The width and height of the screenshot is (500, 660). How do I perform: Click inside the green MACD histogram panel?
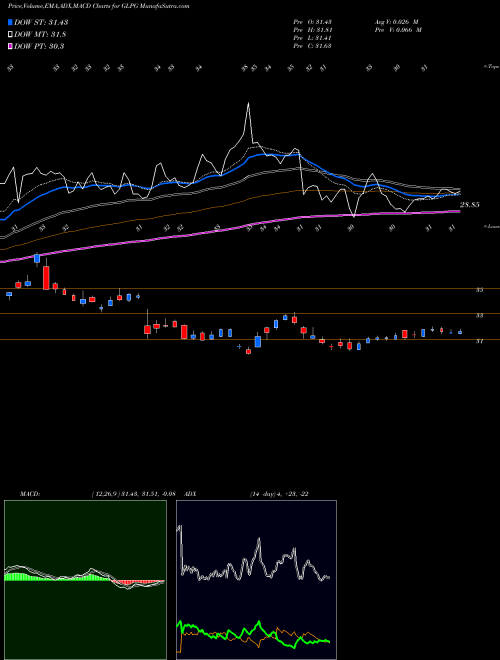85,580
